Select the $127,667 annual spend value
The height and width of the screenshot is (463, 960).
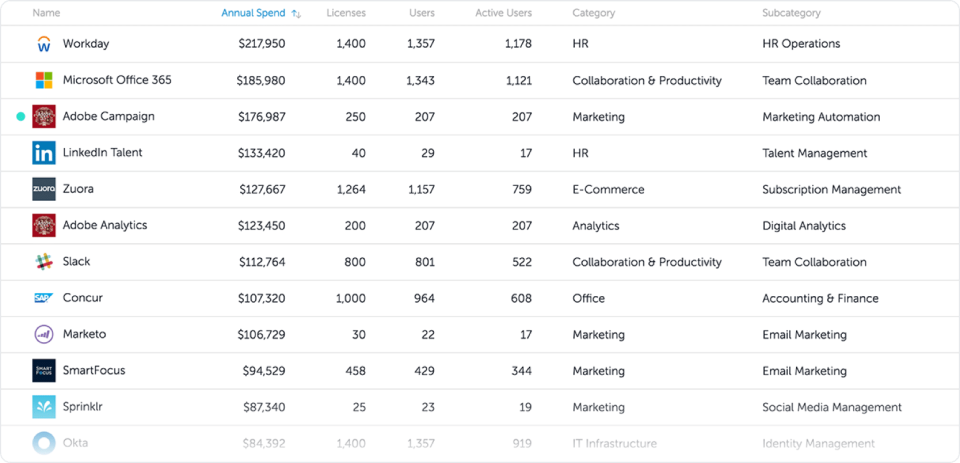click(x=263, y=189)
